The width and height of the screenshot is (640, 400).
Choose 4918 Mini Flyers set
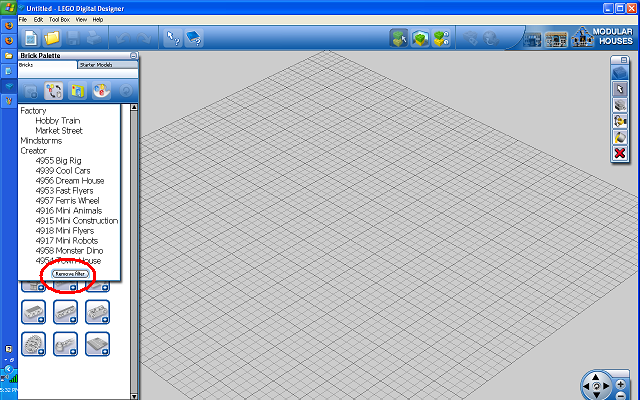point(64,231)
